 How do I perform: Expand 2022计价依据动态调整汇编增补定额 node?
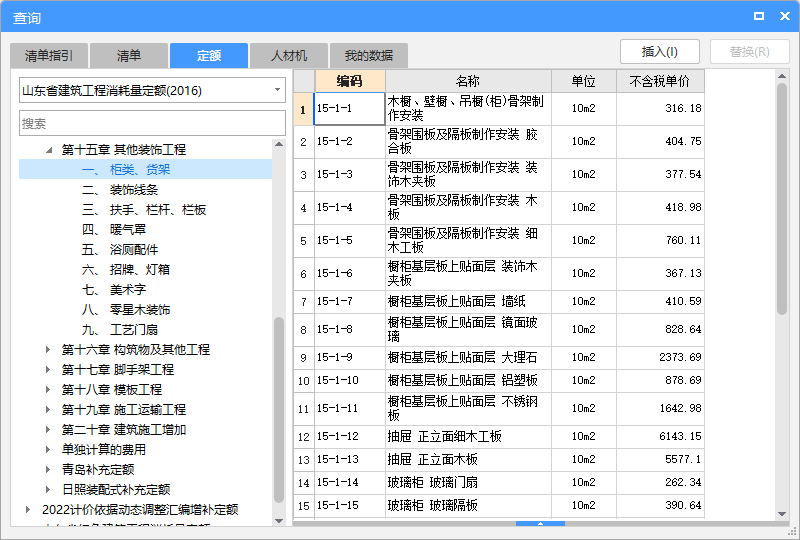tap(28, 509)
